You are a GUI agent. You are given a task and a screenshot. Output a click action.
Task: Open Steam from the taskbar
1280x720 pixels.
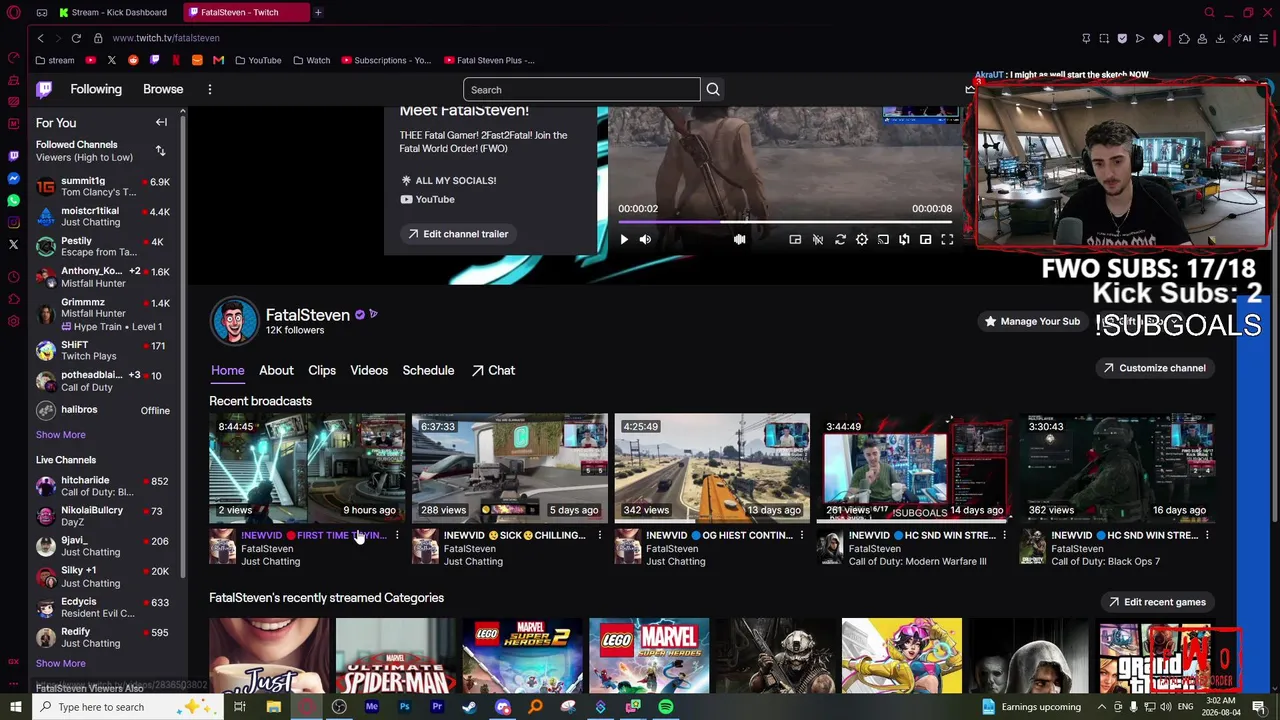[x=469, y=707]
